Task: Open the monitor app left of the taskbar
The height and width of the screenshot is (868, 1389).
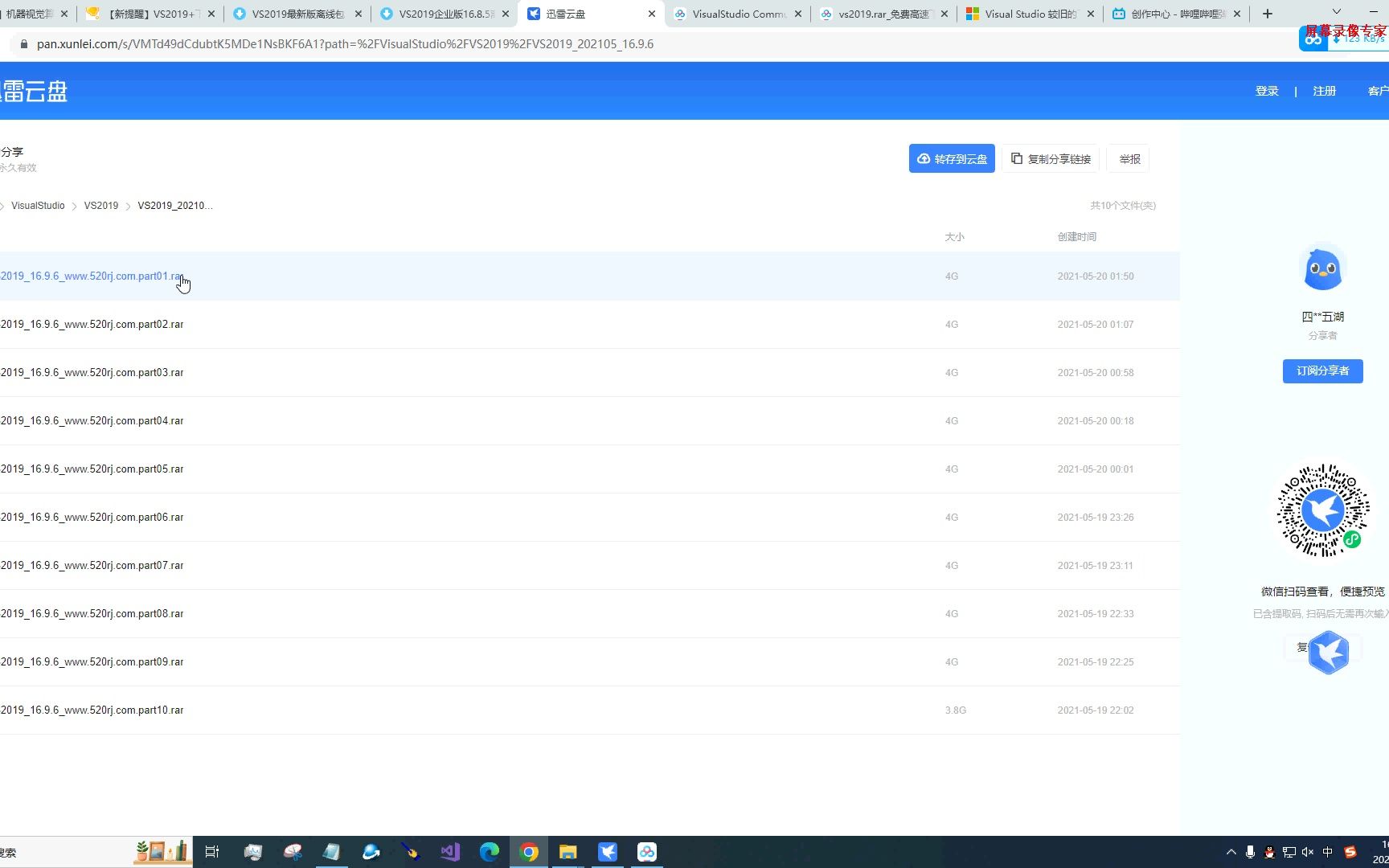Action: (x=253, y=852)
